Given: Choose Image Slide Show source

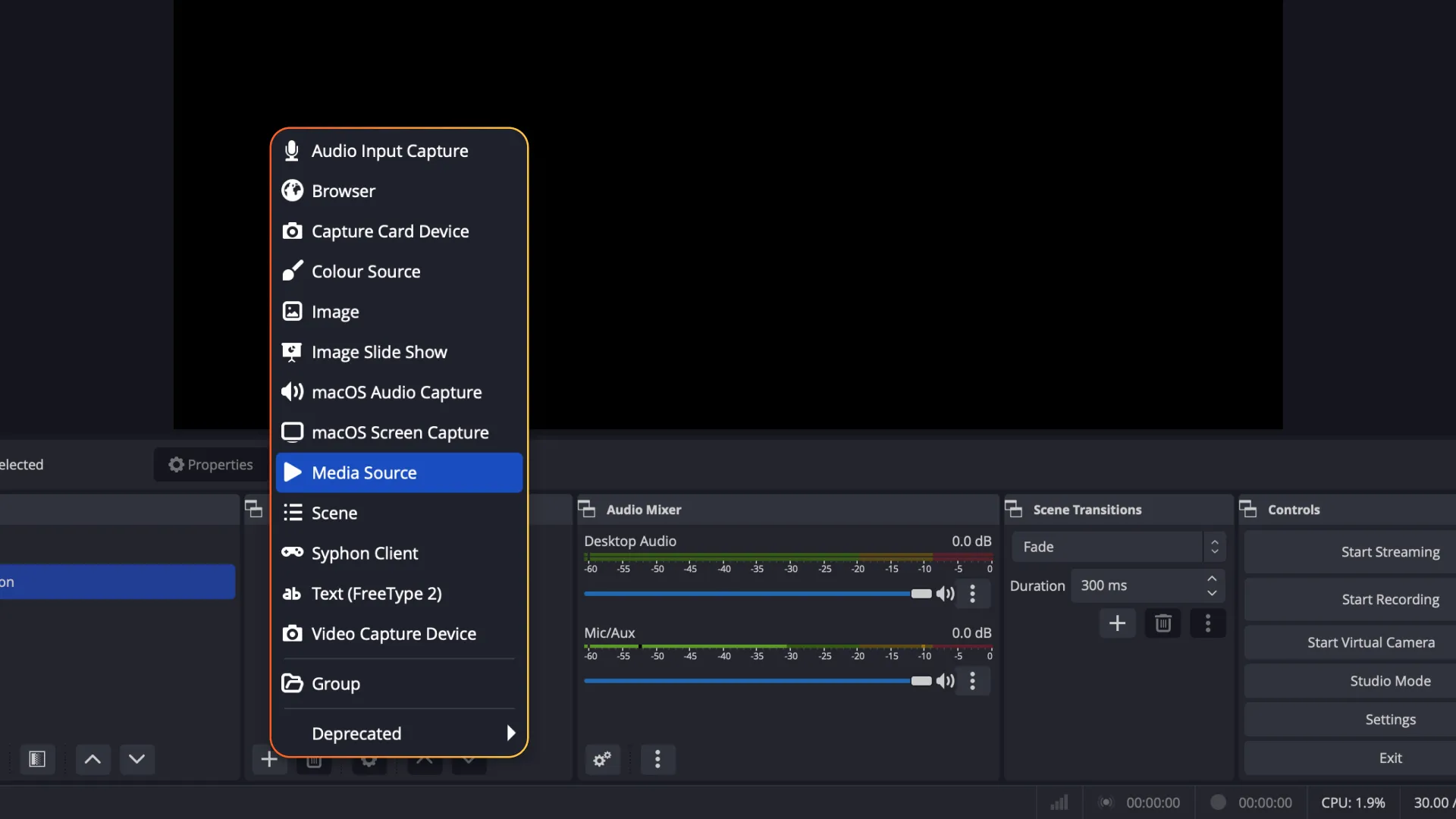Looking at the screenshot, I should point(399,352).
